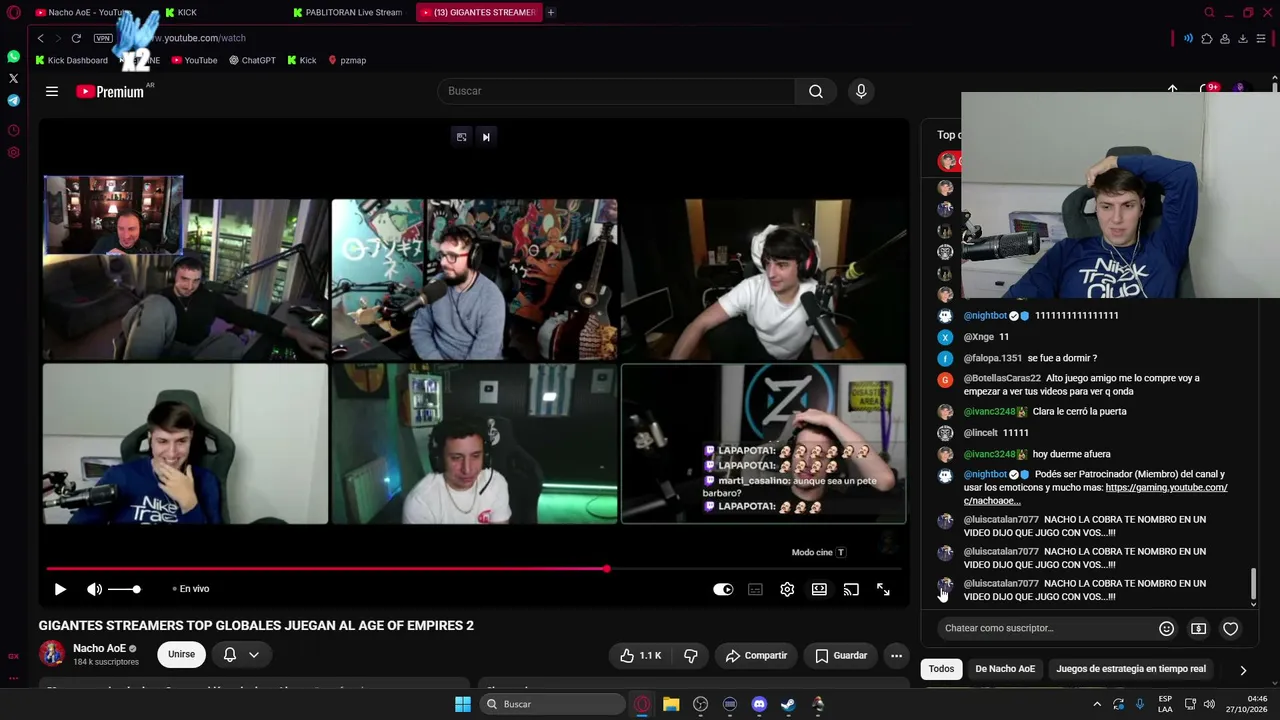Open X (Twitter) in the Opera sidebar
This screenshot has height=720, width=1280.
click(13, 78)
